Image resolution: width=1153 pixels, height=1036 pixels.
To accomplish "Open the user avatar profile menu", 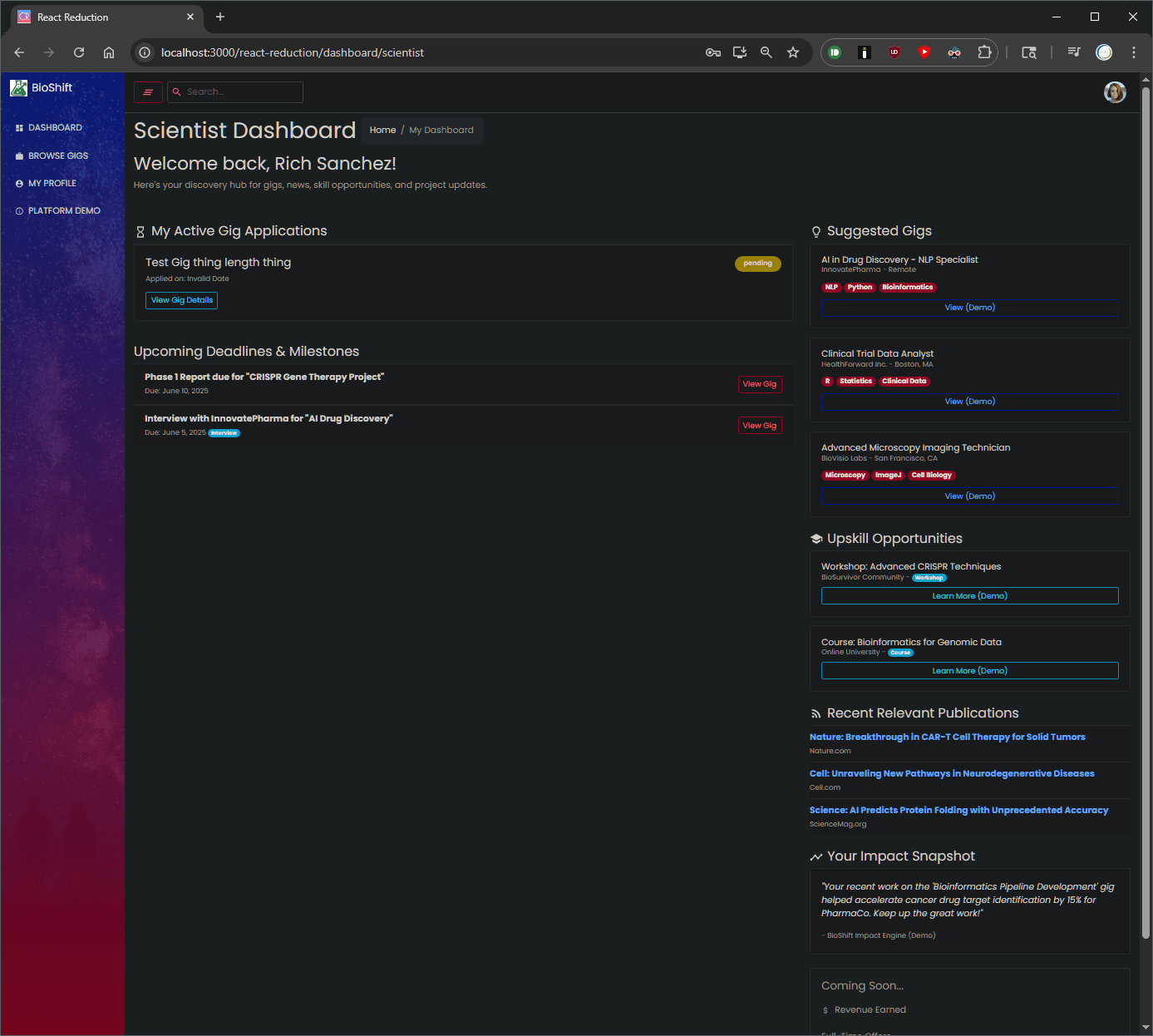I will click(x=1115, y=92).
